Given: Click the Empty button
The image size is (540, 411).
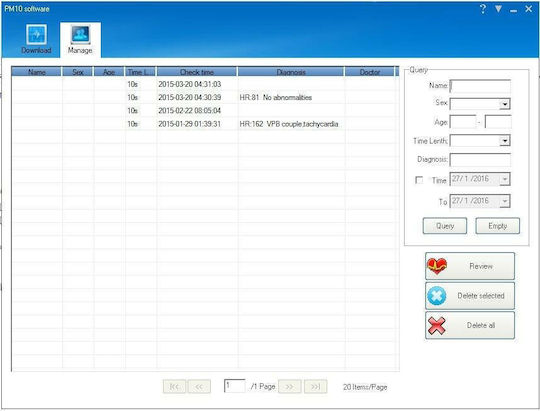Looking at the screenshot, I should (497, 226).
